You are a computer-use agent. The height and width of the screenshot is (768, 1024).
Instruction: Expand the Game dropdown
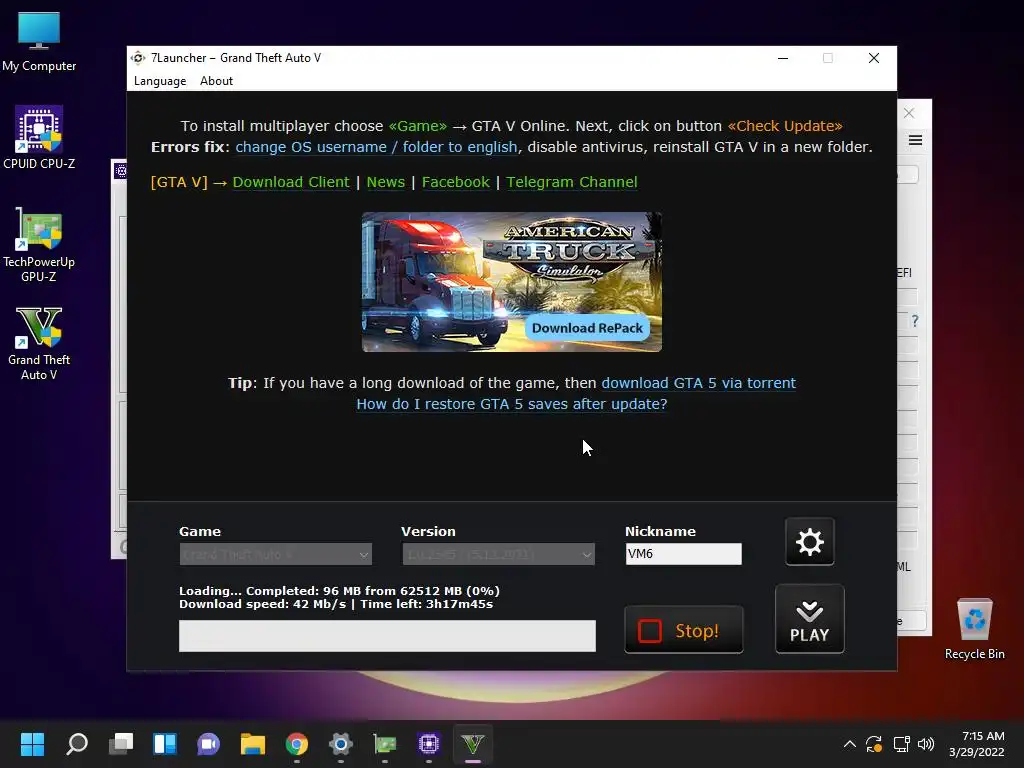pyautogui.click(x=276, y=554)
